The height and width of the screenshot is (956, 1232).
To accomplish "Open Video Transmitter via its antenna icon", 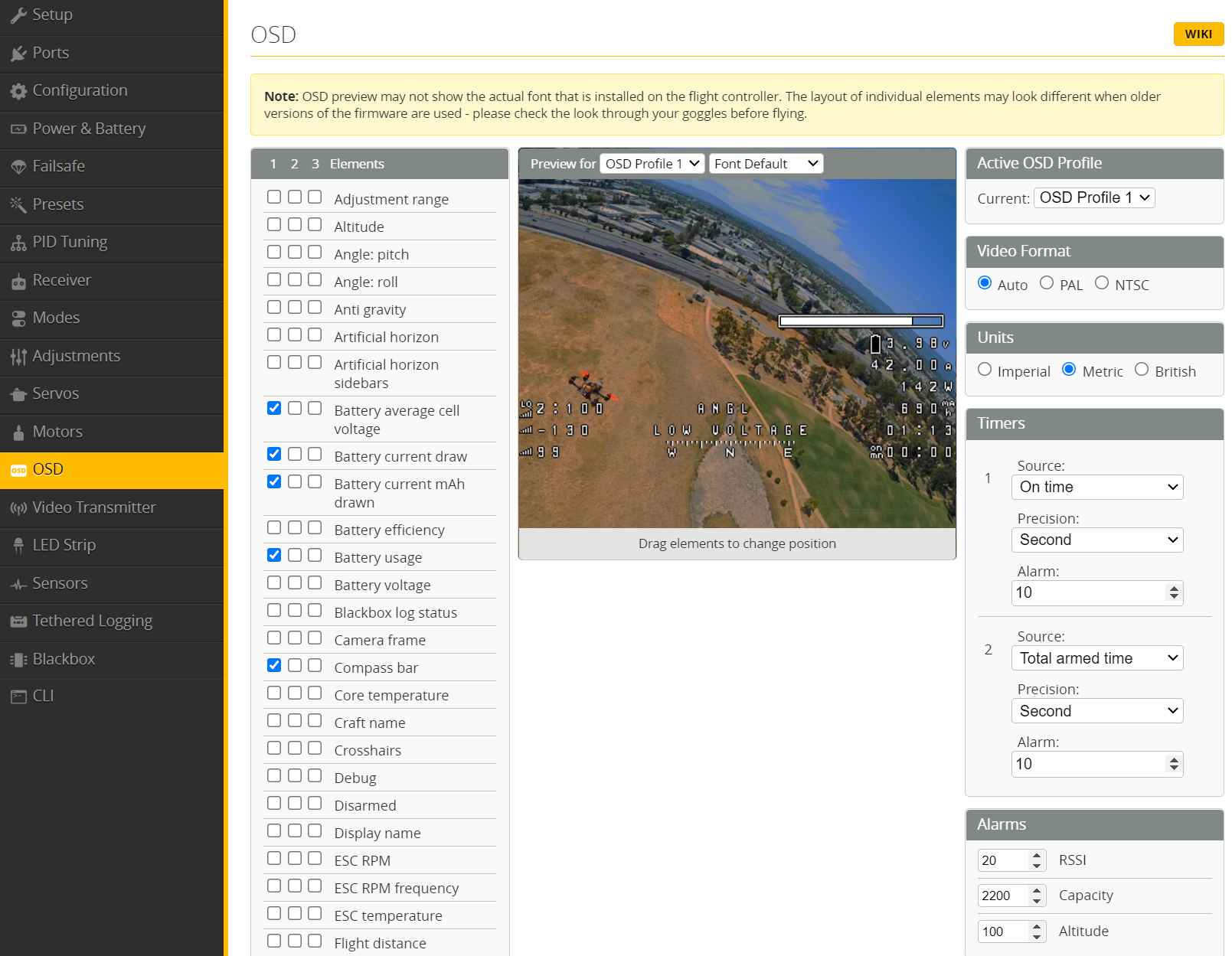I will [18, 508].
